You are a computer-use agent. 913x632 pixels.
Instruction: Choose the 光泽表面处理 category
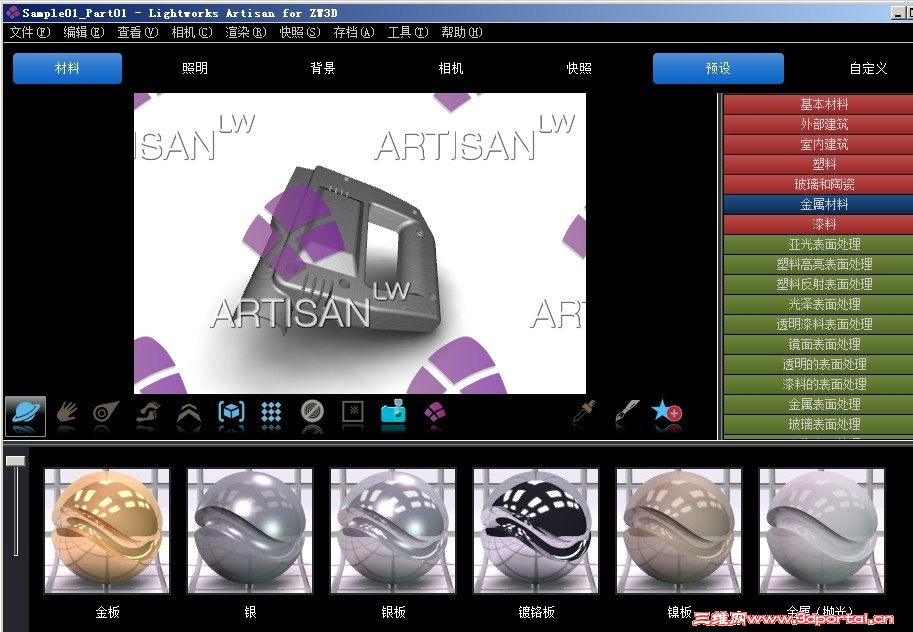[818, 304]
